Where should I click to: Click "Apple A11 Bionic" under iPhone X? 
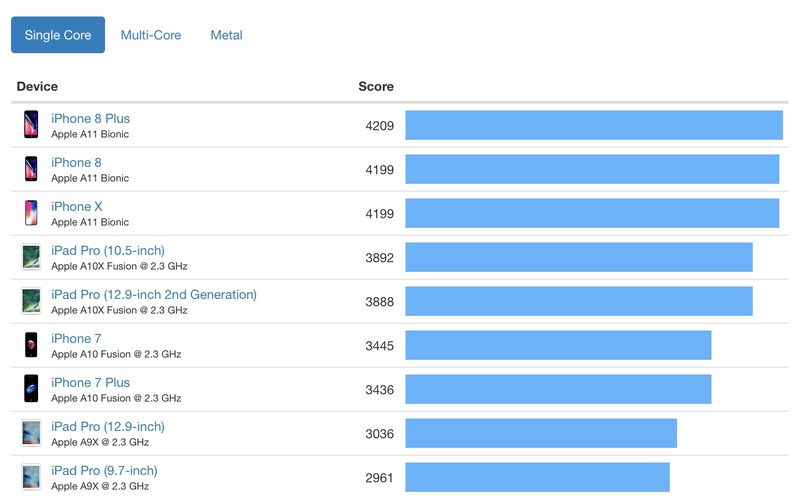(90, 222)
